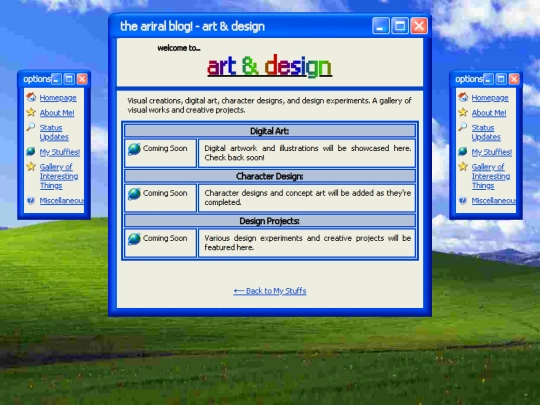The image size is (540, 405).
Task: Click Gallery star icon in left options window
Action: coord(31,166)
